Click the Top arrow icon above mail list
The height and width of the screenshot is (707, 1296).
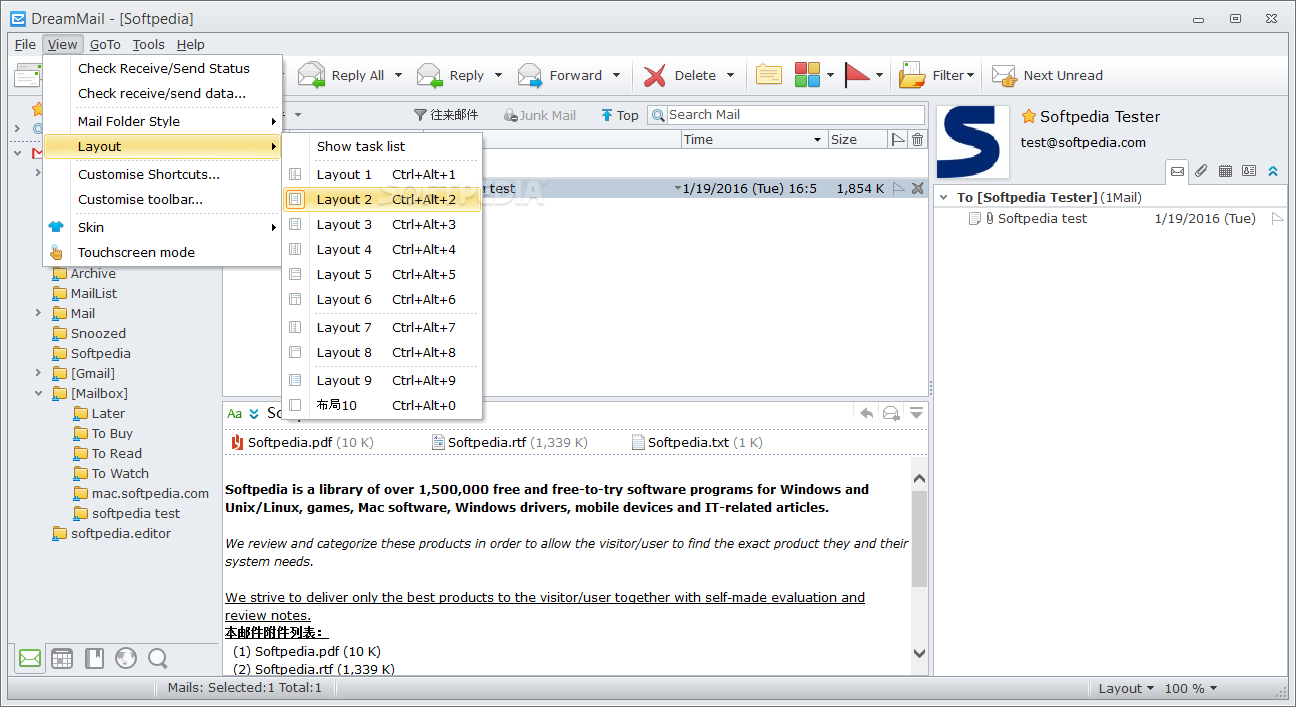pyautogui.click(x=606, y=115)
